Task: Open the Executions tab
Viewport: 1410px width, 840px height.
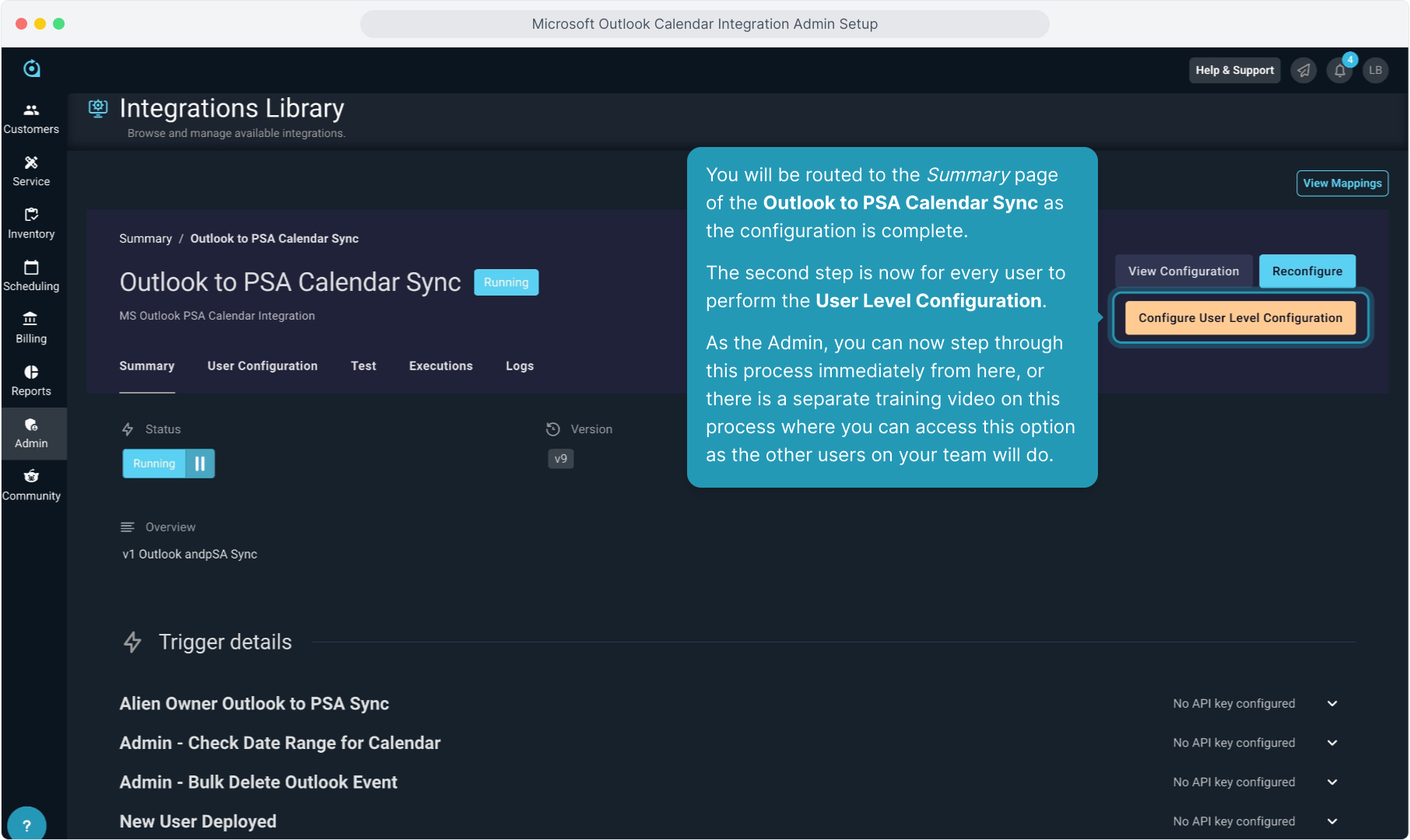Action: point(441,366)
